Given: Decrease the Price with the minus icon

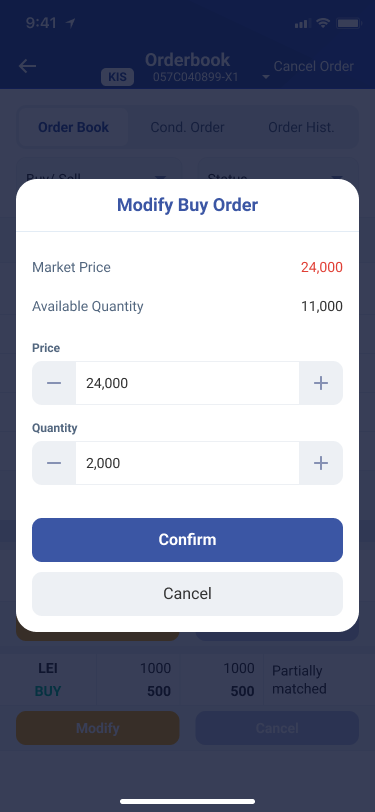Looking at the screenshot, I should [x=54, y=383].
